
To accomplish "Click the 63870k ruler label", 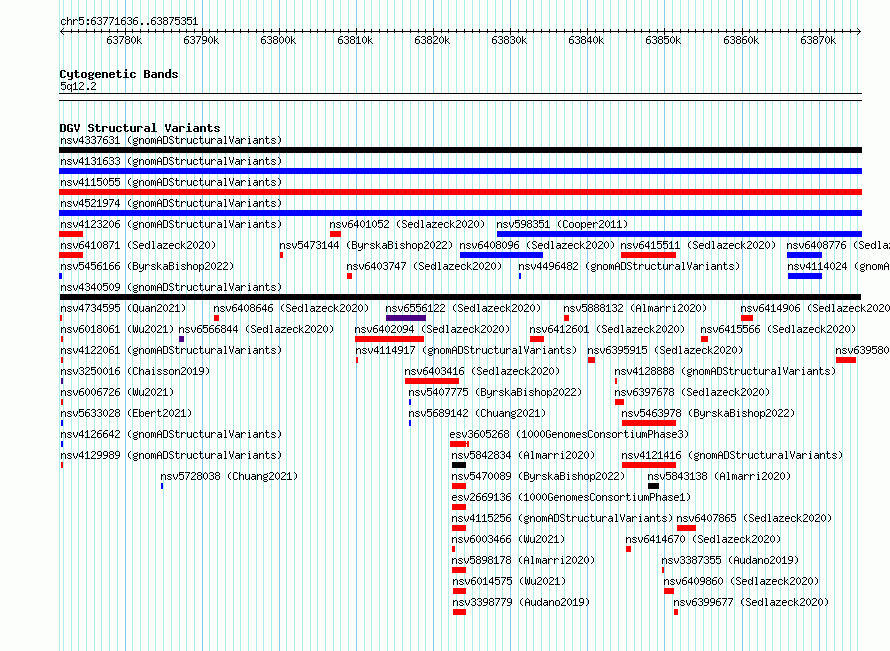I will [818, 40].
